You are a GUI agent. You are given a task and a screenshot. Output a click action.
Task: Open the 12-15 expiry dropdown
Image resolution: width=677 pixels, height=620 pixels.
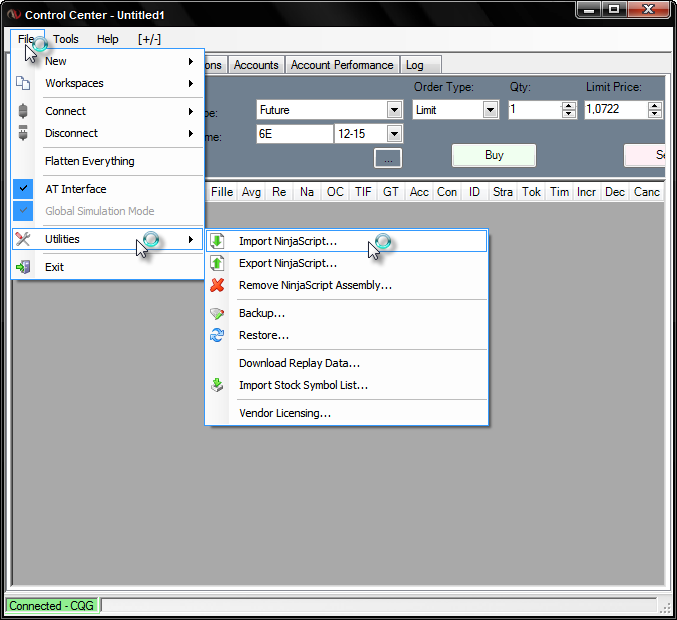(394, 134)
